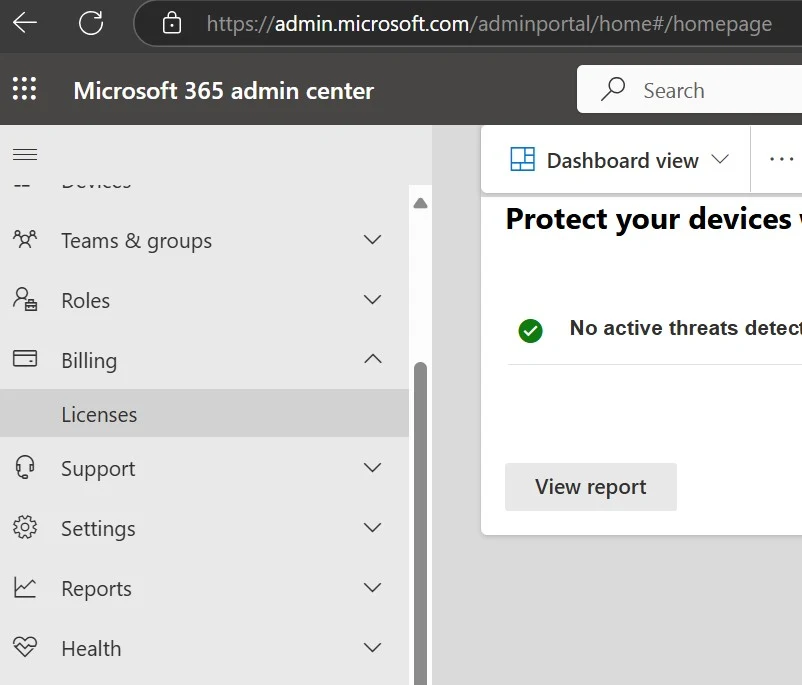This screenshot has height=685, width=802.
Task: Expand the Roles chevron
Action: click(x=372, y=299)
